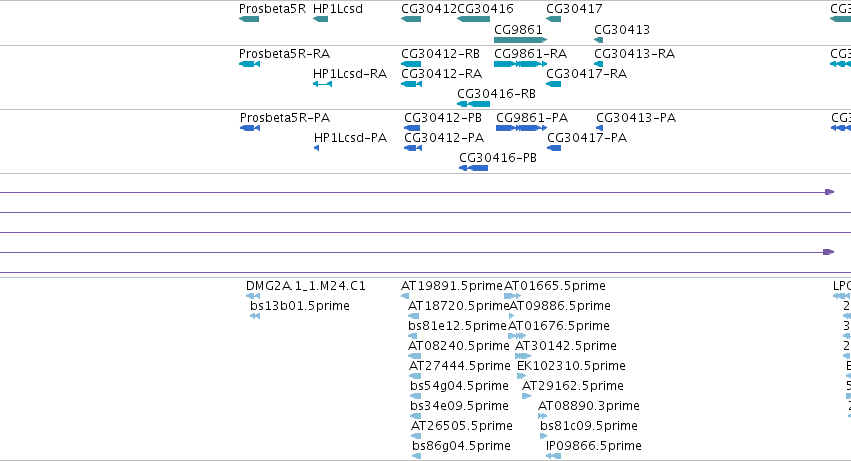Select the AT29162.5prime EST label
This screenshot has width=851, height=461.
(x=573, y=387)
